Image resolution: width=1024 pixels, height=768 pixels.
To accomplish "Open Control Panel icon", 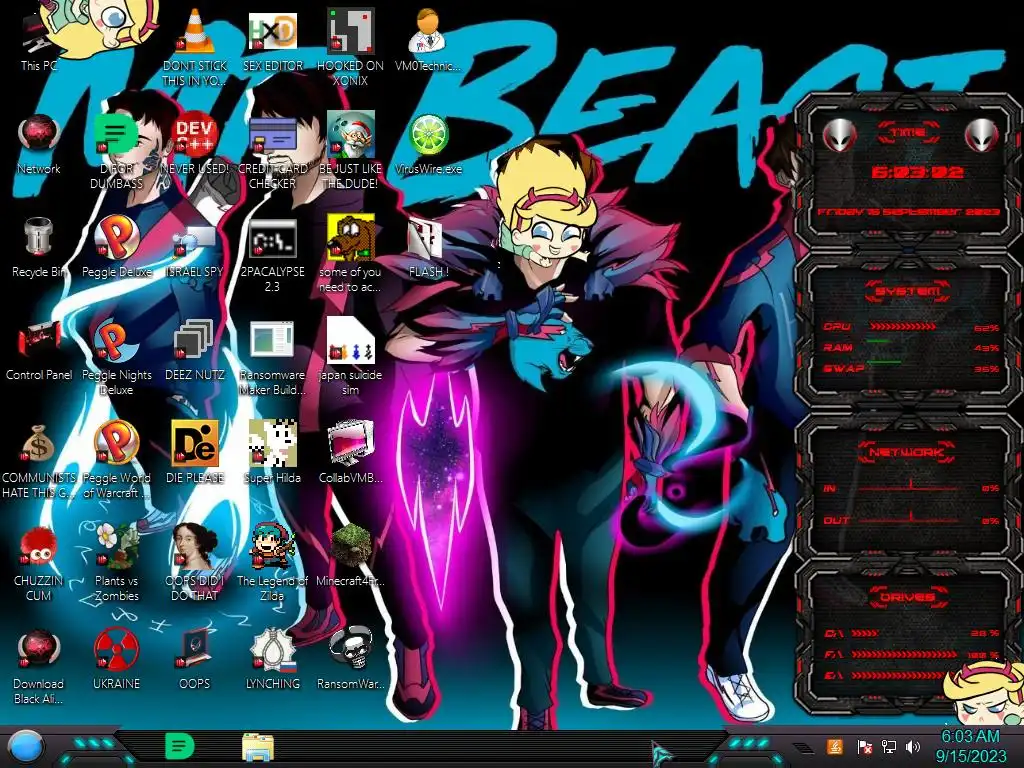I will [x=39, y=349].
